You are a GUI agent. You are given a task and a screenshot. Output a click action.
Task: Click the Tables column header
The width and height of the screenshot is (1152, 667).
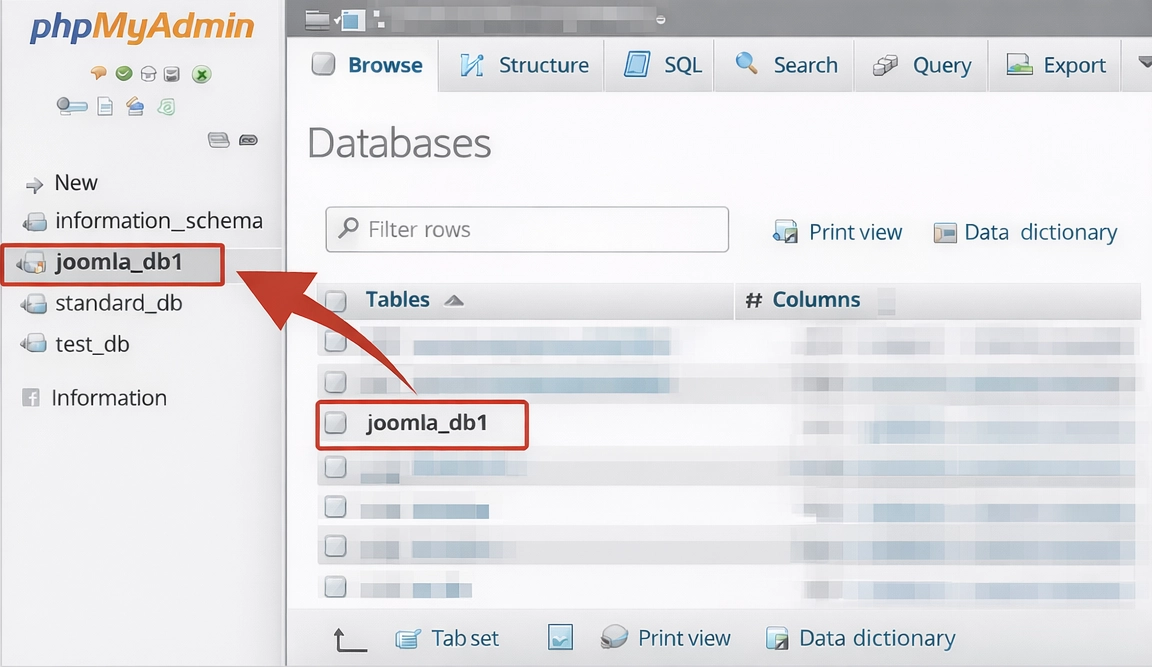tap(397, 300)
